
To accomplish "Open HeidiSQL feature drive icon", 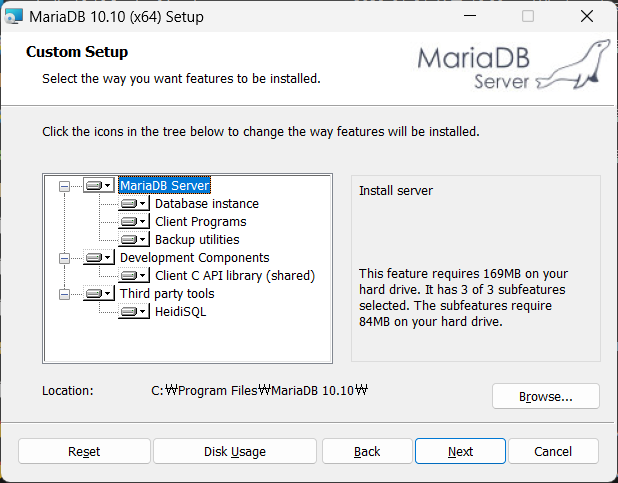I will click(134, 312).
